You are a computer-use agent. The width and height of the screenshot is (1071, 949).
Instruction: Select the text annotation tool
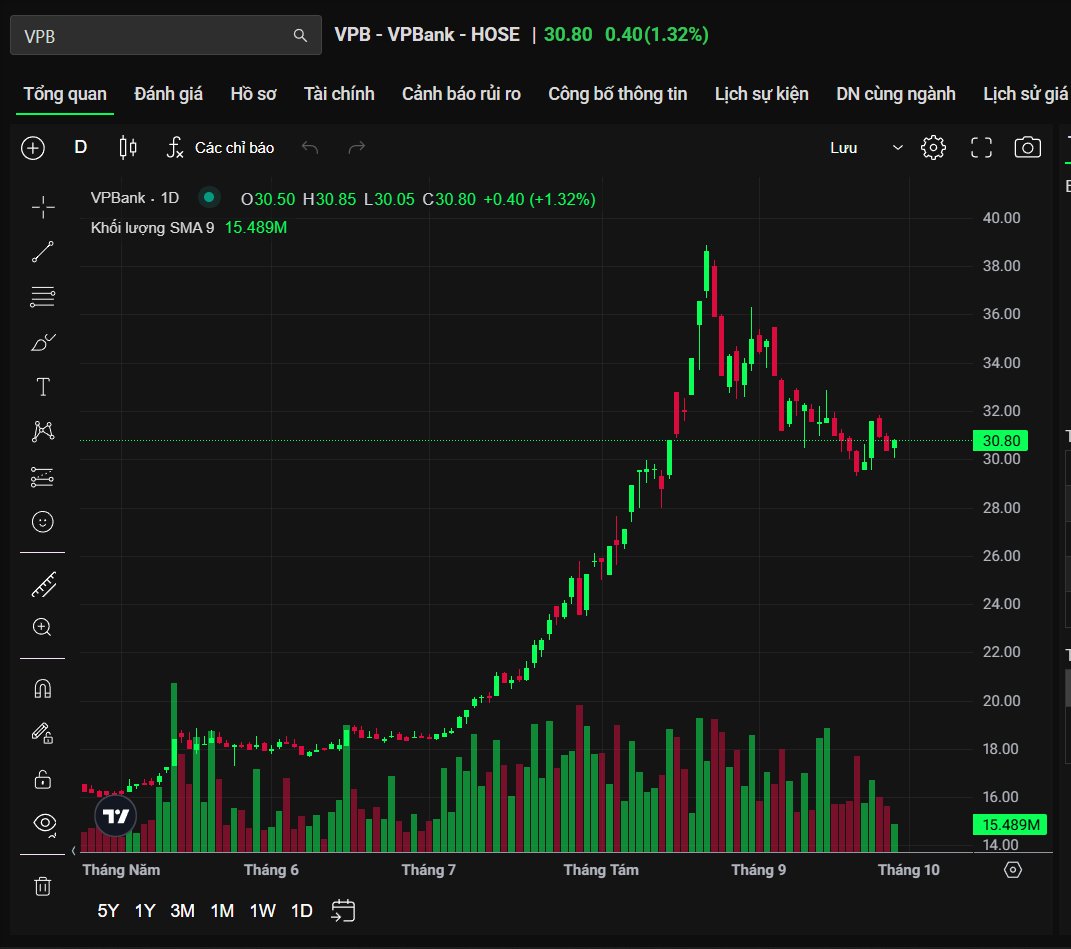[x=43, y=387]
